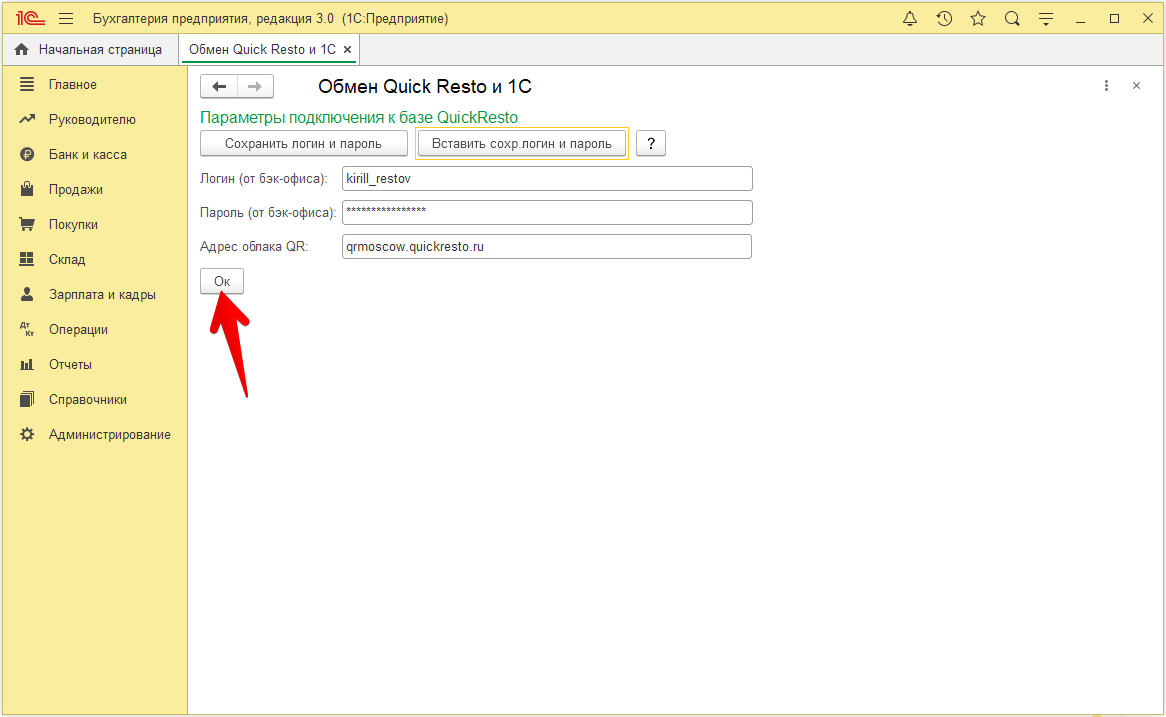Go forward with the right arrow button
Screen dimensions: 1166x717
click(x=255, y=86)
